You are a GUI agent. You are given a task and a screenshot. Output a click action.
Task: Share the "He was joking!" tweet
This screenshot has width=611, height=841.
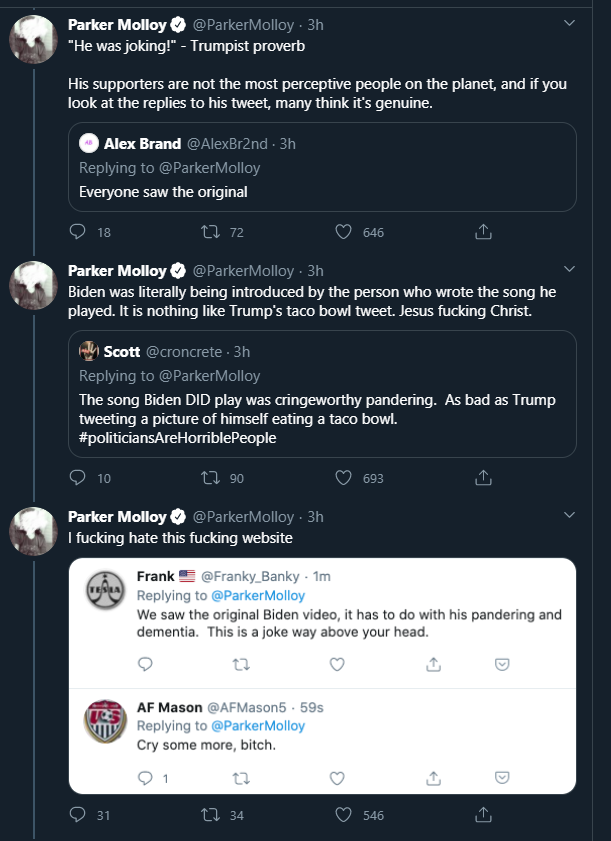483,232
